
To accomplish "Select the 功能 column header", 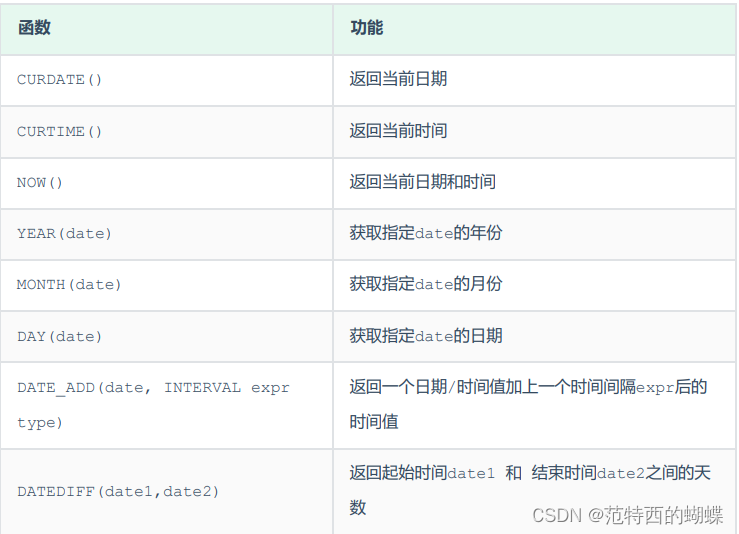I will (534, 29).
